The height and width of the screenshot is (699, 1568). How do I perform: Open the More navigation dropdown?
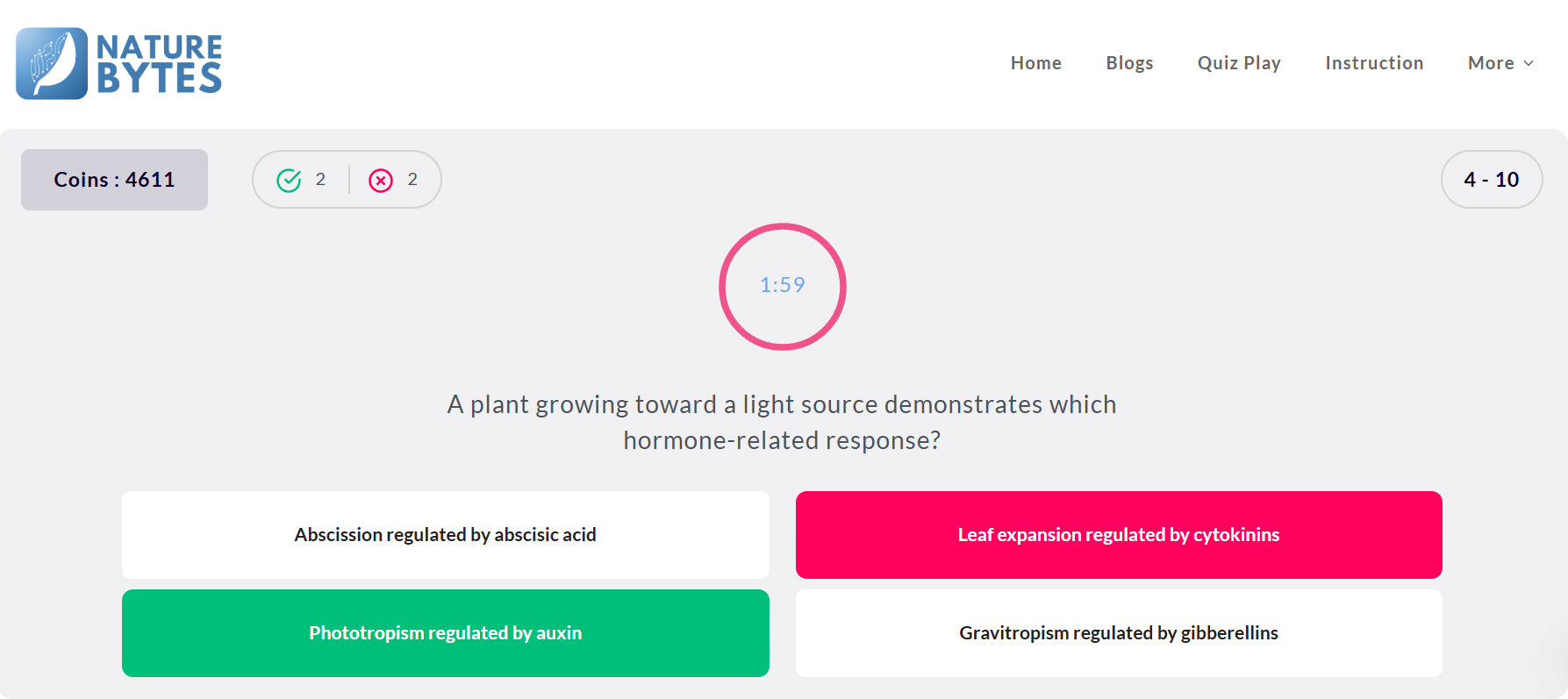pyautogui.click(x=1500, y=63)
